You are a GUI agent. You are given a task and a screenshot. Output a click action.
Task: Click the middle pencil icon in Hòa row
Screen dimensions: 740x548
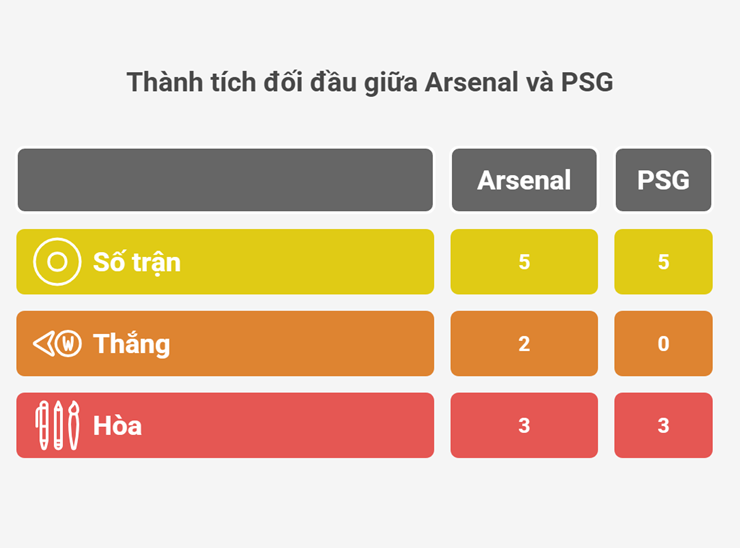coord(58,426)
